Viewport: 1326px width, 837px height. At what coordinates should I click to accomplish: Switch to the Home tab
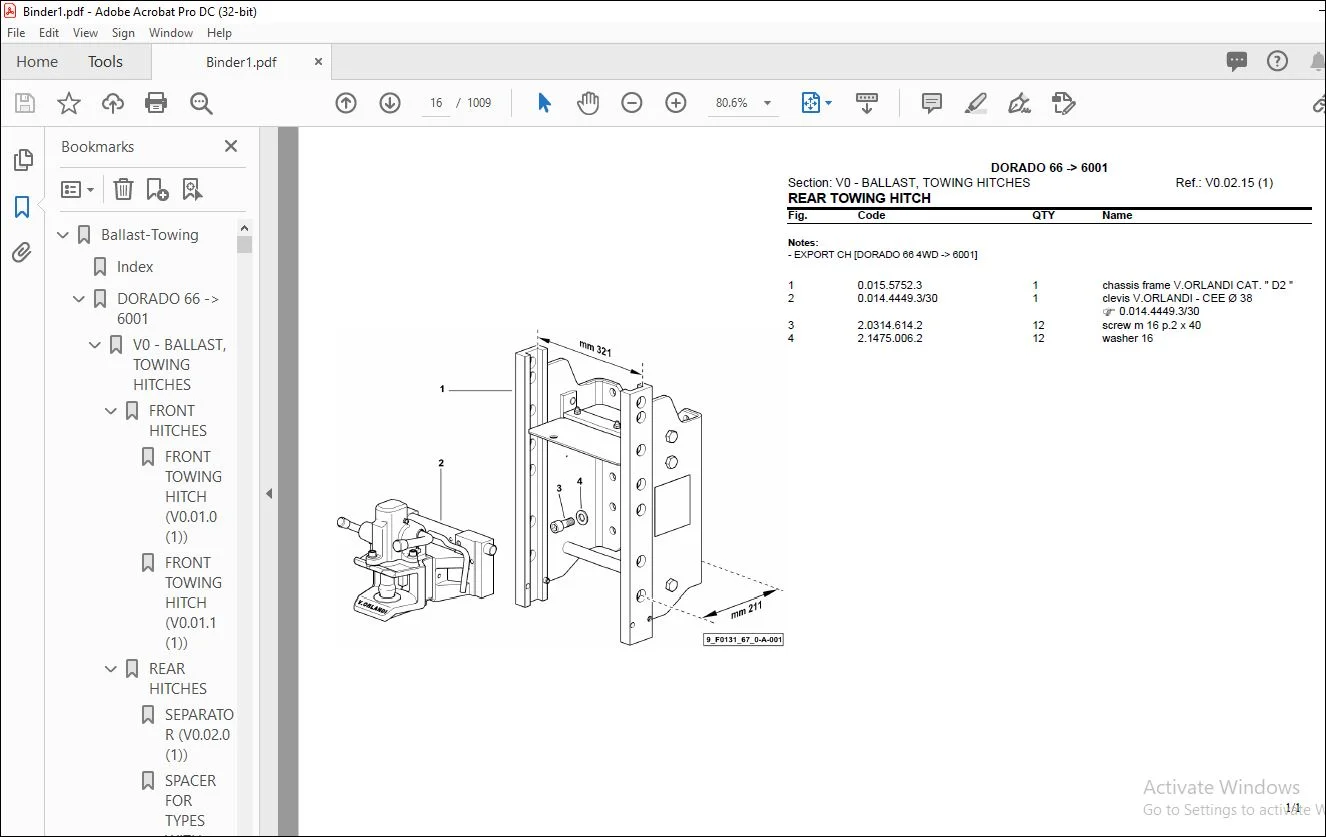pos(37,62)
